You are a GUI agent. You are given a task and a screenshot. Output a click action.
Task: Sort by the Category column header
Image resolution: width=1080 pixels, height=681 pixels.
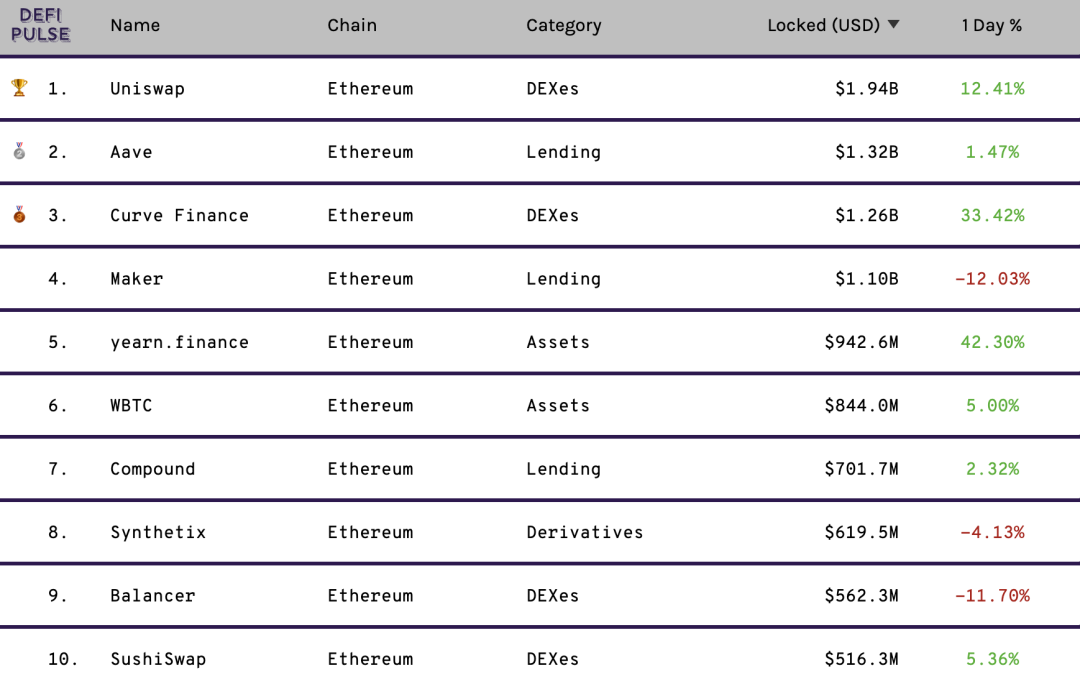click(563, 25)
